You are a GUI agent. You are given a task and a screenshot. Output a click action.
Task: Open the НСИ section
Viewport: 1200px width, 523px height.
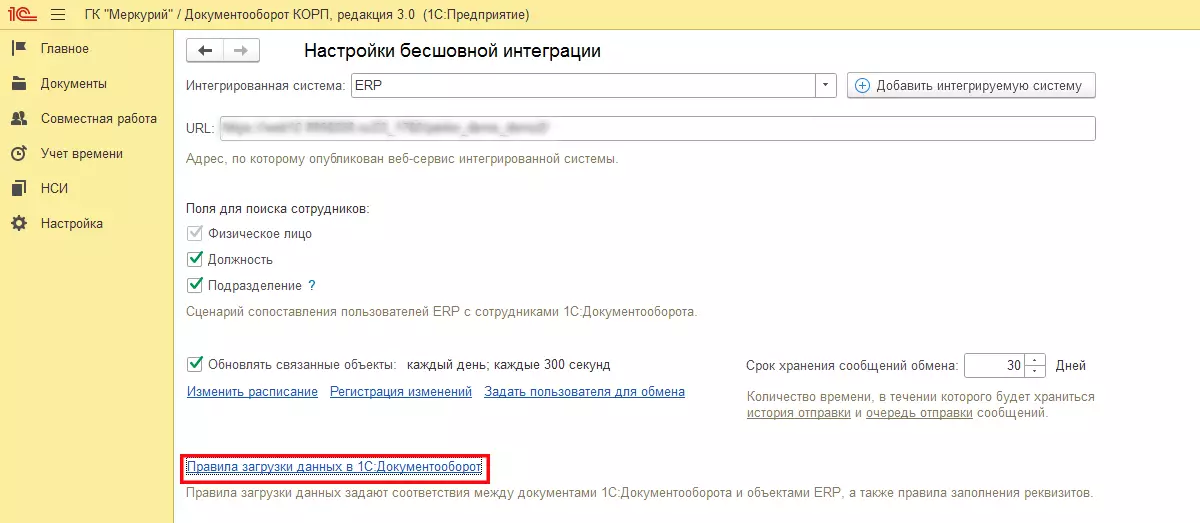[x=54, y=188]
